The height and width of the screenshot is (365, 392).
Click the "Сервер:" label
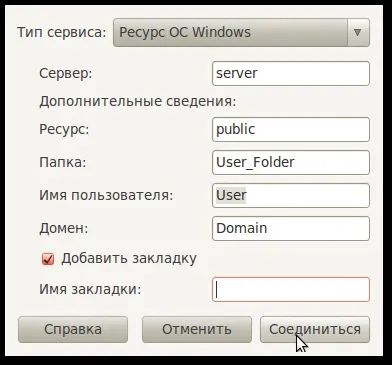pyautogui.click(x=66, y=73)
